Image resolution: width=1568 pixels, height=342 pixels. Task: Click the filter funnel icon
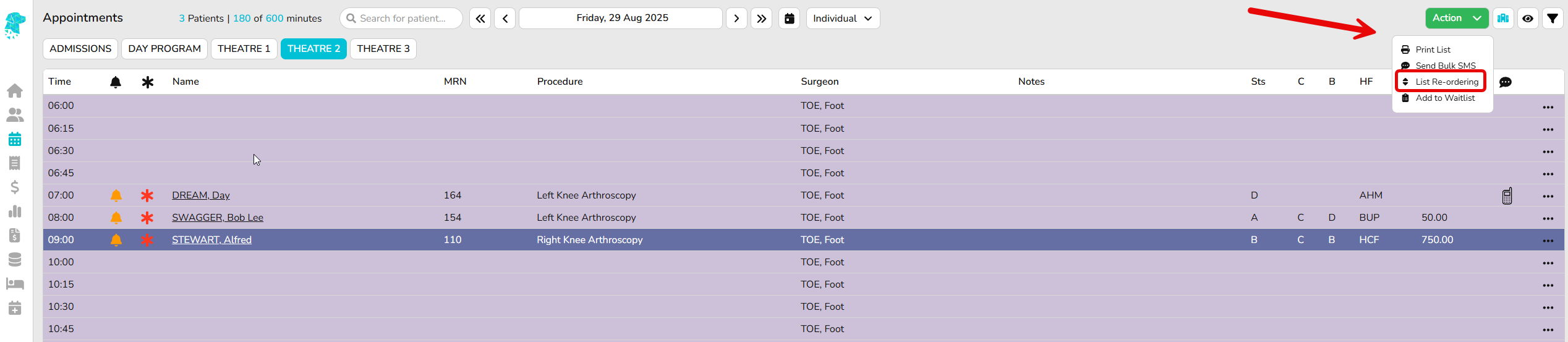point(1552,19)
